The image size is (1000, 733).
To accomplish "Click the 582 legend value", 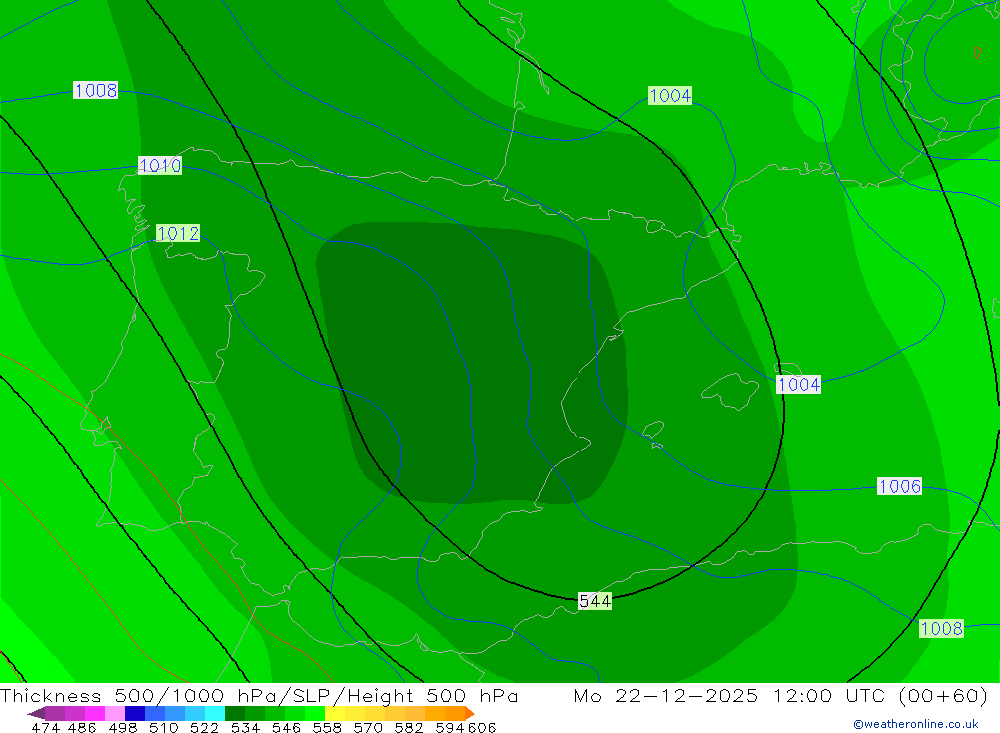I will click(x=408, y=727).
